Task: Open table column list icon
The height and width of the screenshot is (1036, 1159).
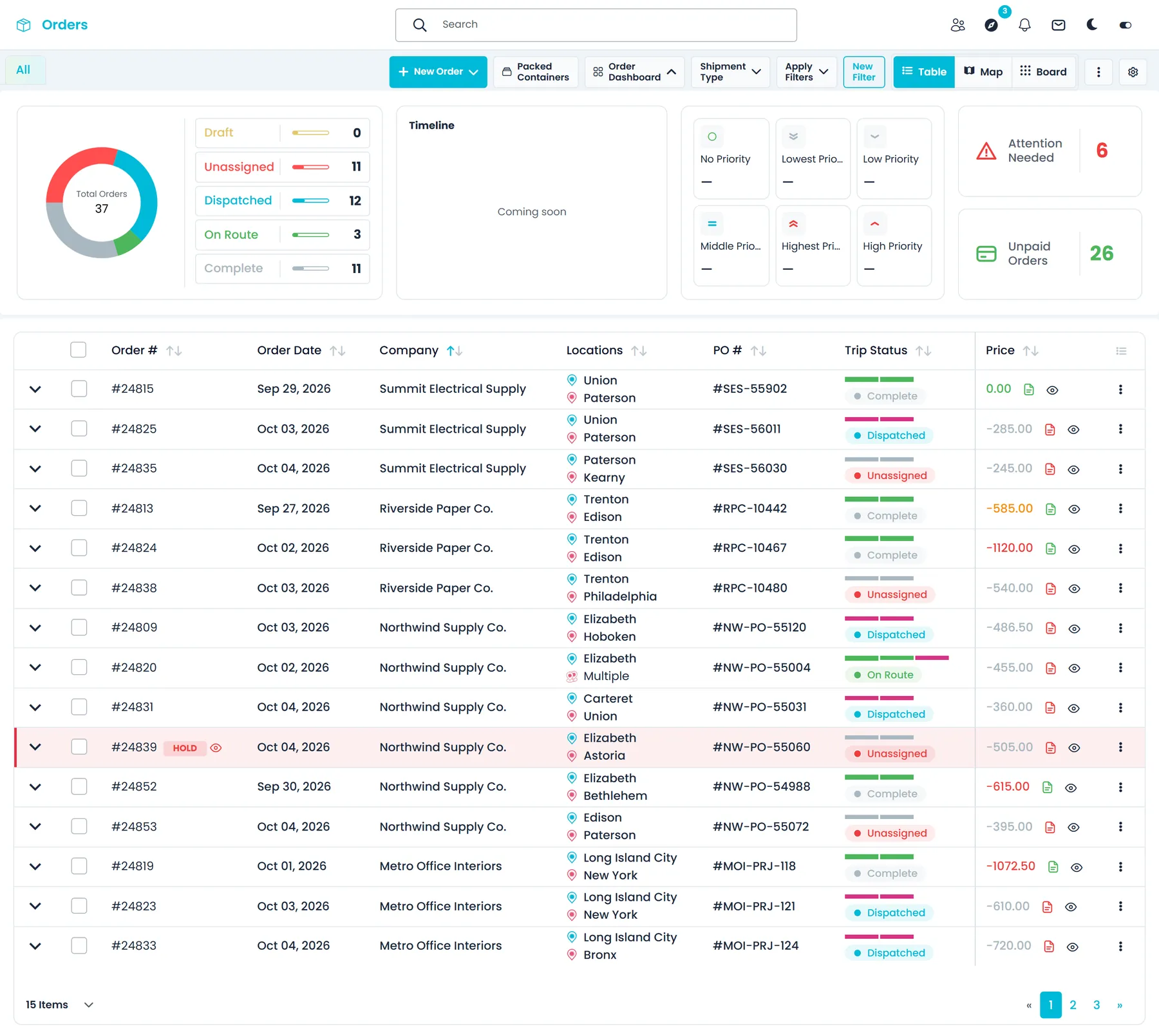Action: pos(1121,351)
